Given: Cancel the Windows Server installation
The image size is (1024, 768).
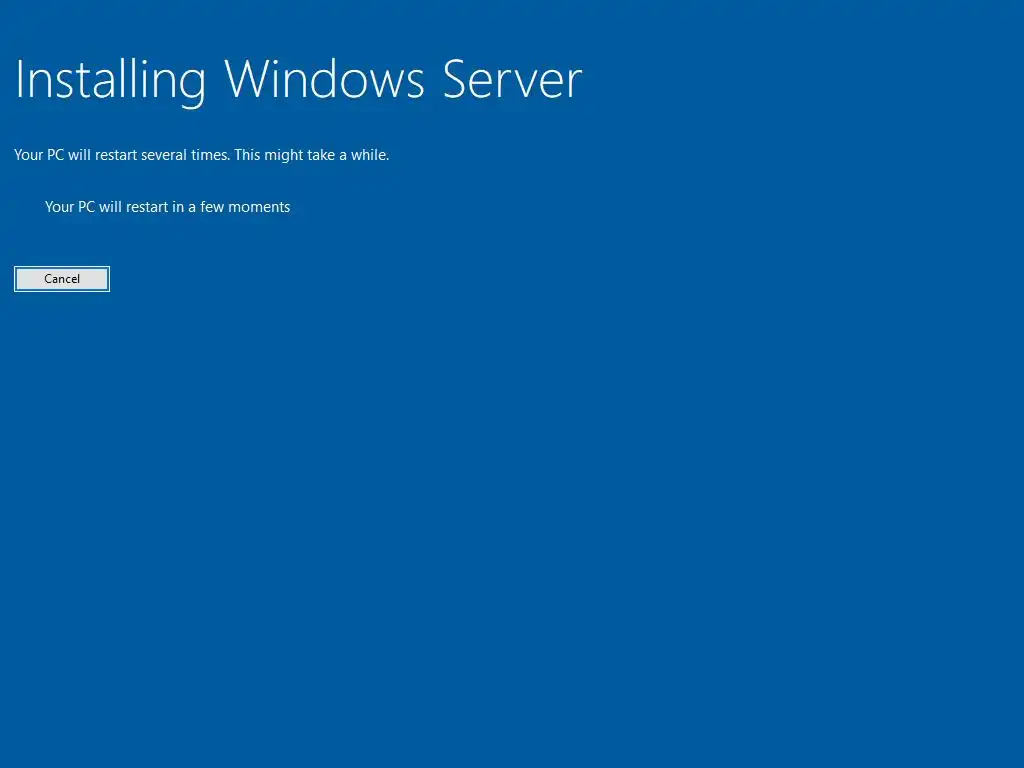Looking at the screenshot, I should point(62,279).
